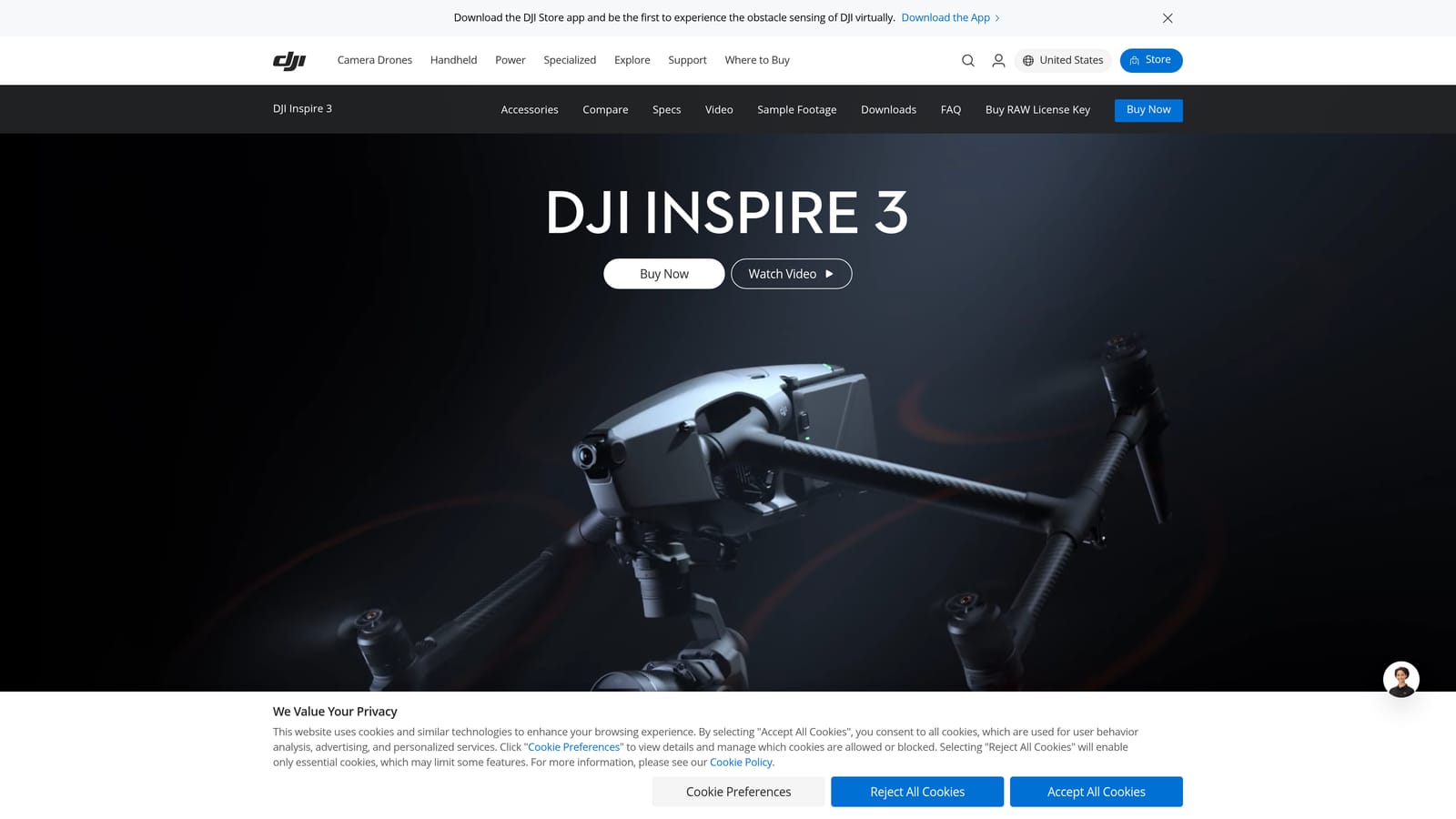
Task: Open the live chat assistant avatar
Action: coord(1400,679)
